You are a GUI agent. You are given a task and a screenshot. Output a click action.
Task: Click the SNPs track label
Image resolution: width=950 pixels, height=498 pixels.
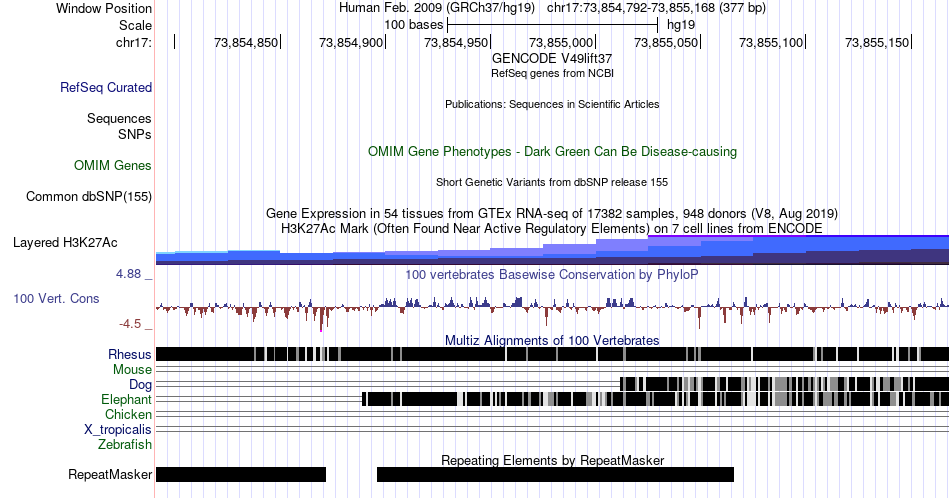coord(135,134)
